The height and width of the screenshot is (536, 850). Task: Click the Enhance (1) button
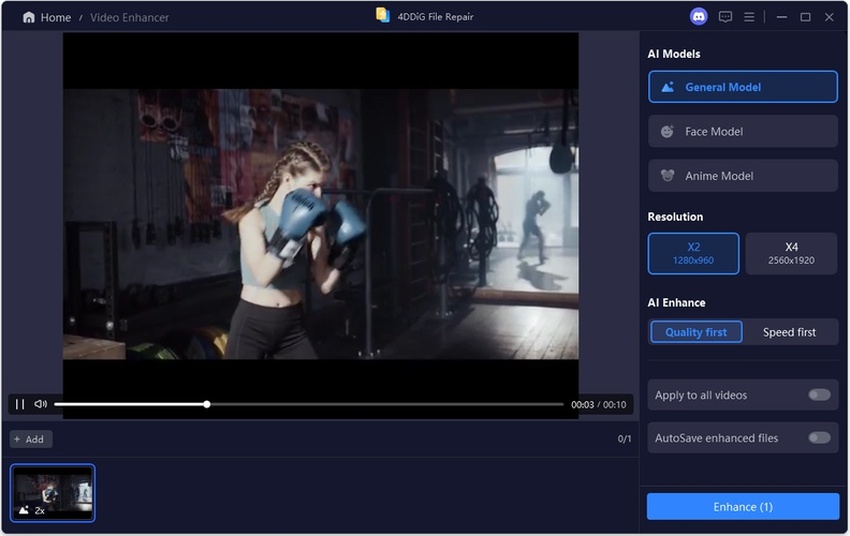(743, 507)
